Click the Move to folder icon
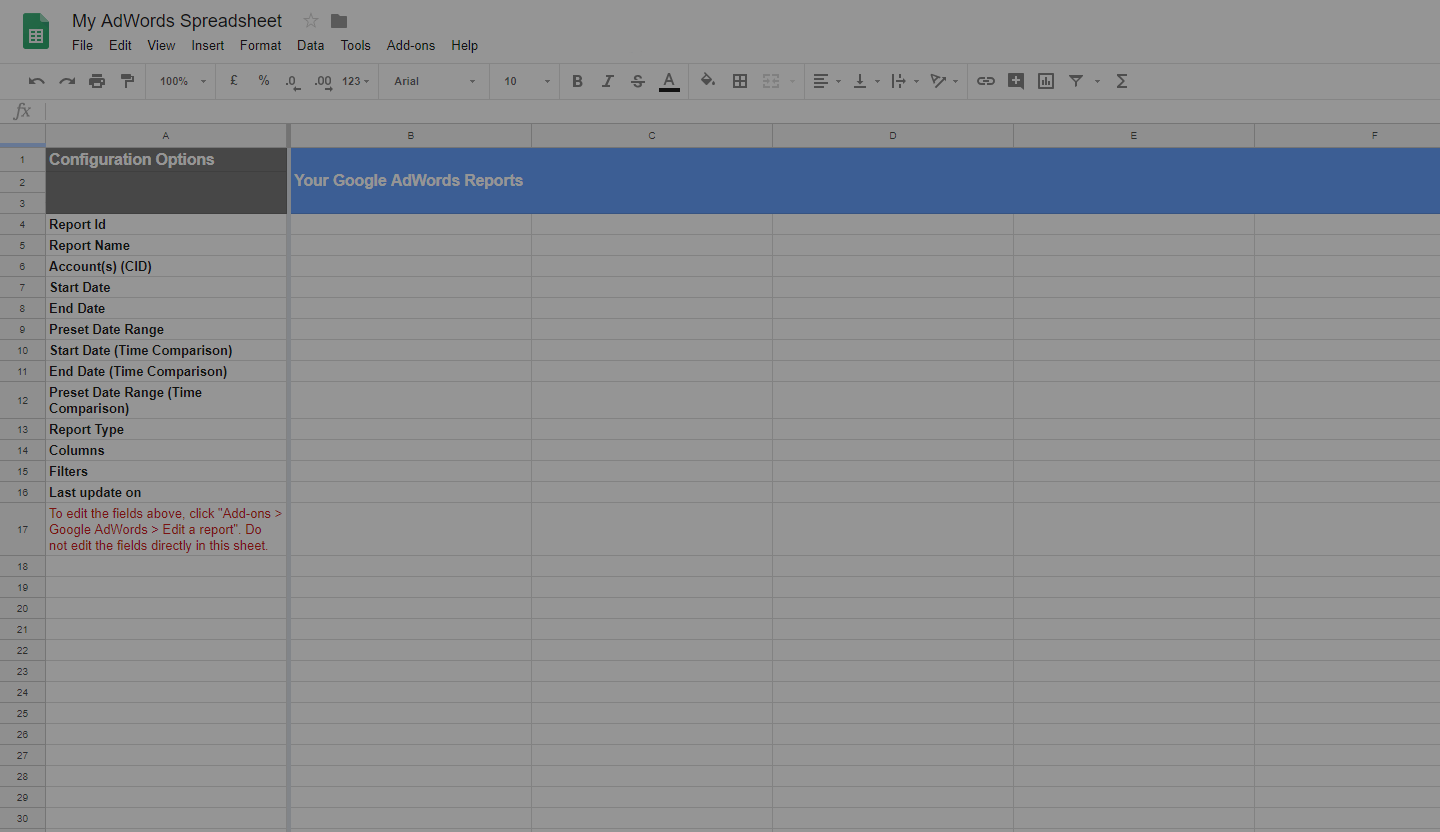Screen dimensions: 1440x832 point(339,21)
